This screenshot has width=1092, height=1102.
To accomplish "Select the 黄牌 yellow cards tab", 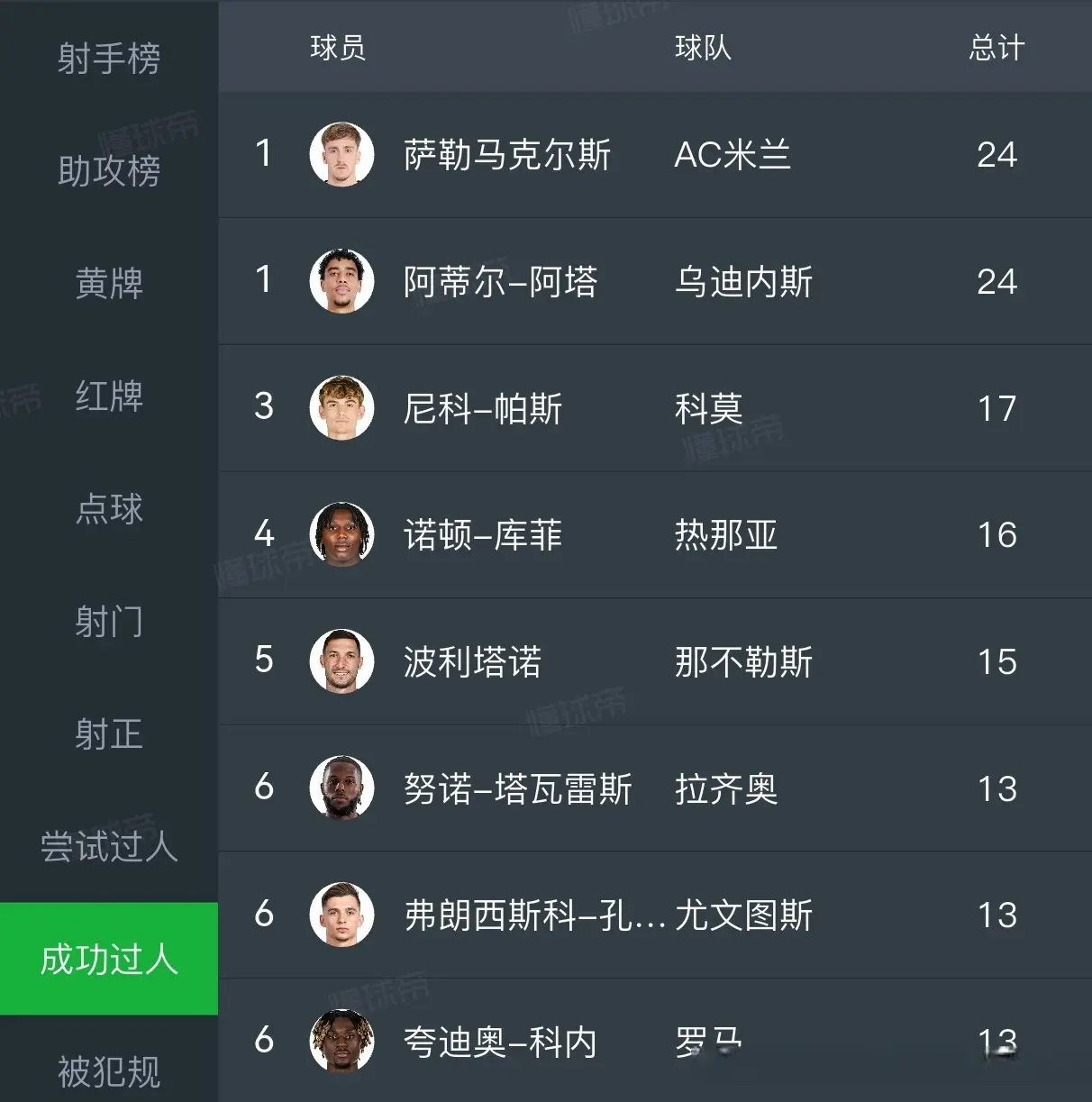I will (109, 283).
